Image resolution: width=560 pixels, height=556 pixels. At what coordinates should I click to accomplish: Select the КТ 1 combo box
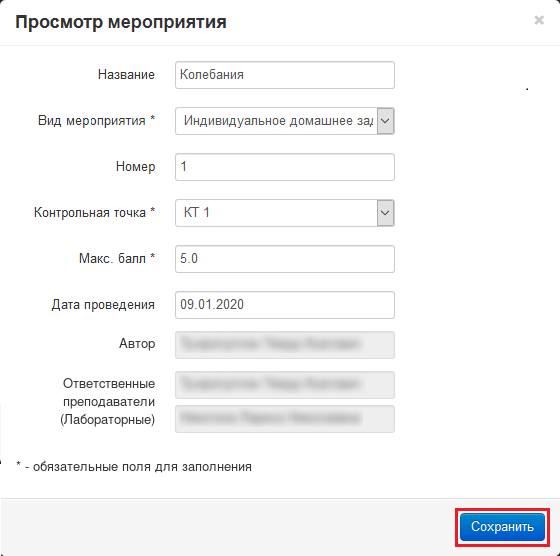point(285,213)
